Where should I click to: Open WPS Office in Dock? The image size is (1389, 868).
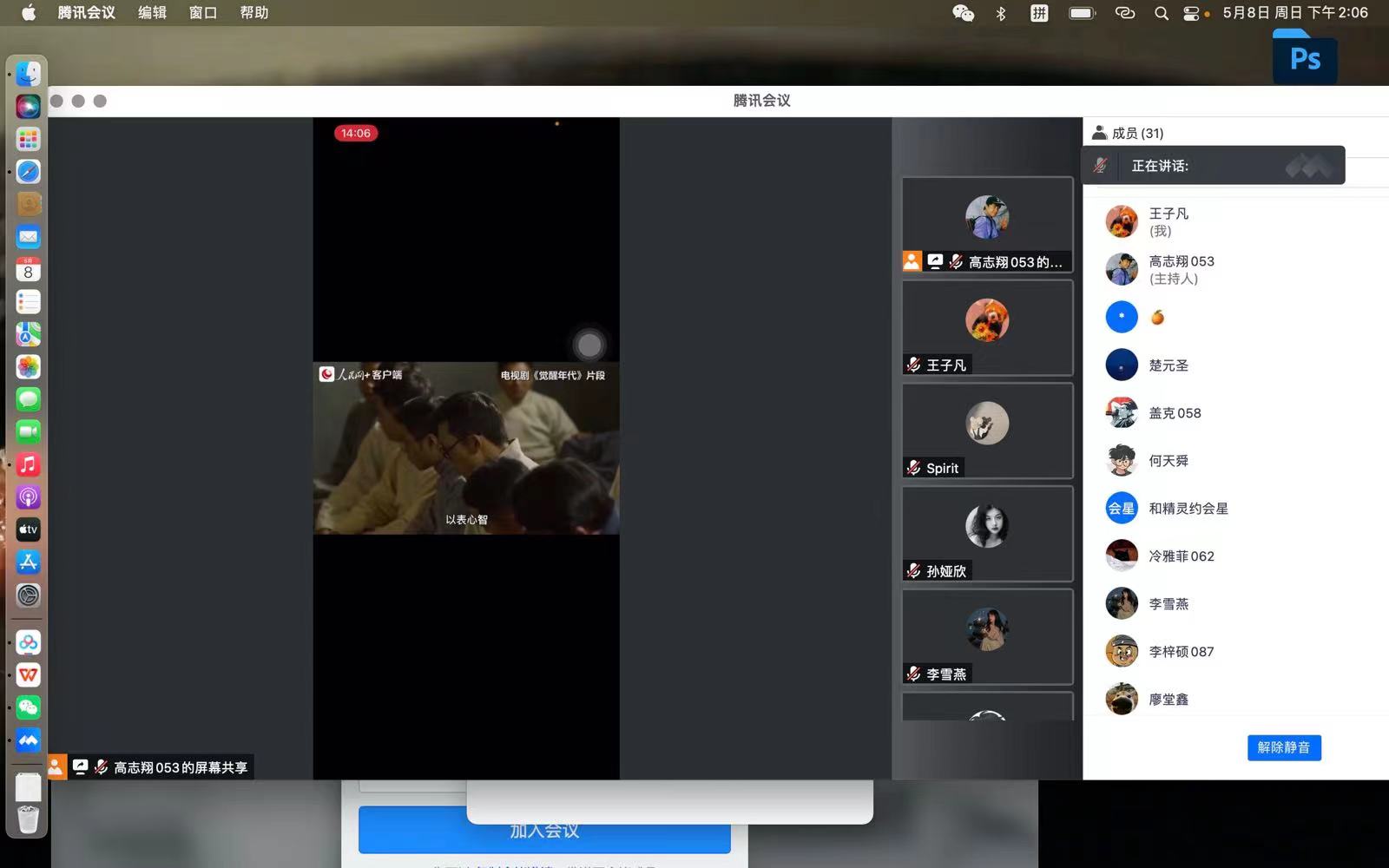[x=28, y=674]
